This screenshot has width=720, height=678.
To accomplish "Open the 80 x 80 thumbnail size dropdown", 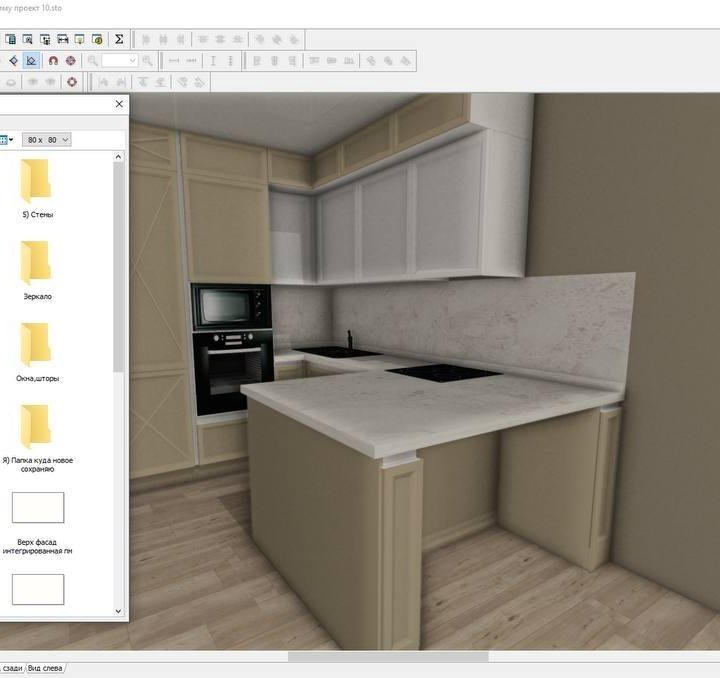I will pos(48,140).
